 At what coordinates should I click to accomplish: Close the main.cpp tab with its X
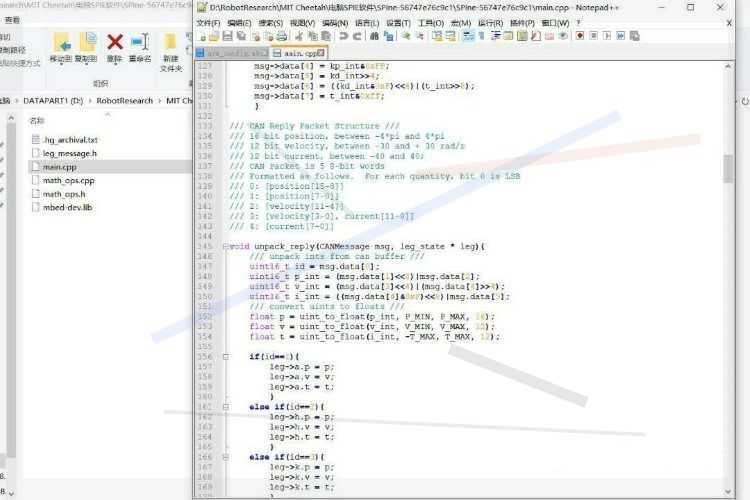(321, 53)
